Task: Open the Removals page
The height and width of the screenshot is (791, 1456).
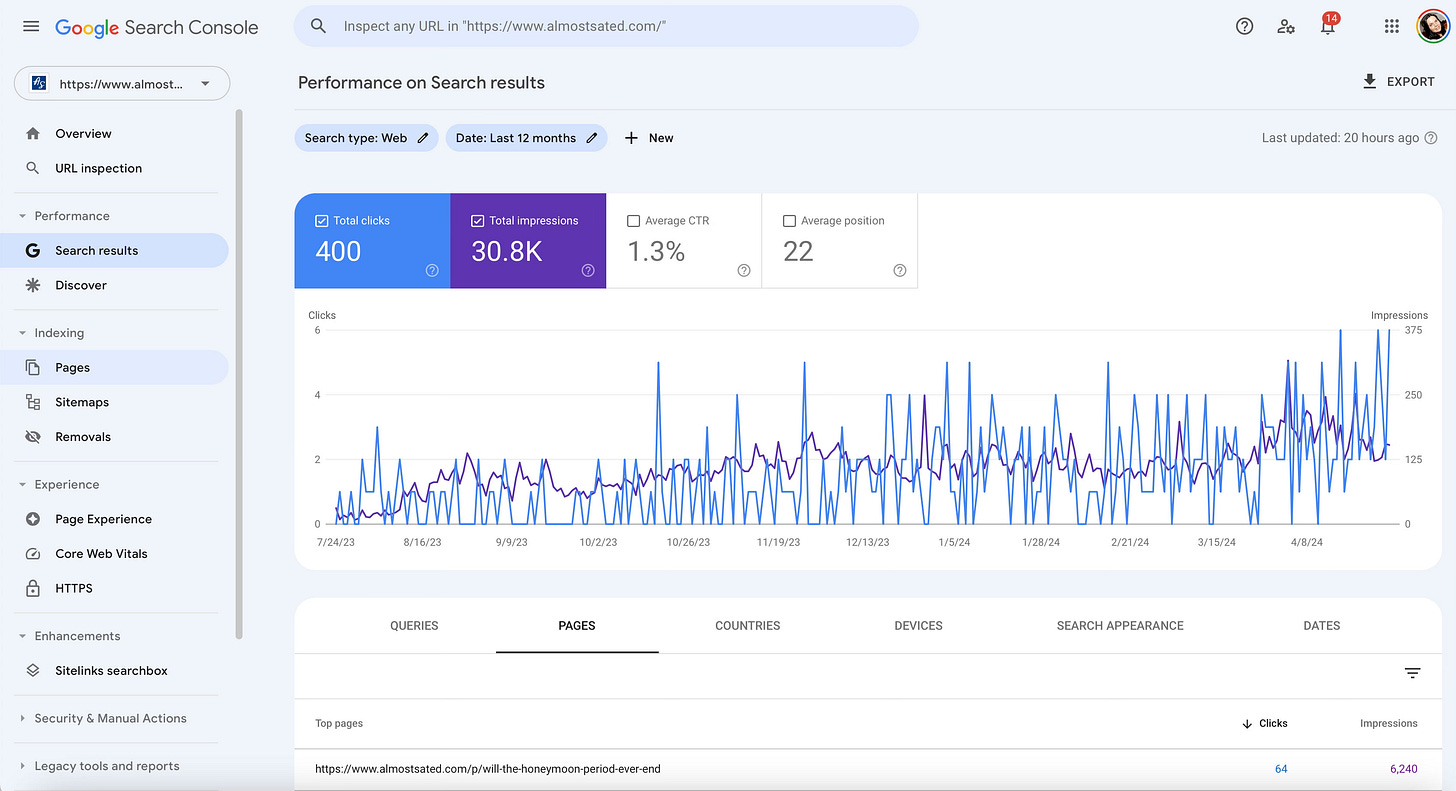Action: point(83,436)
